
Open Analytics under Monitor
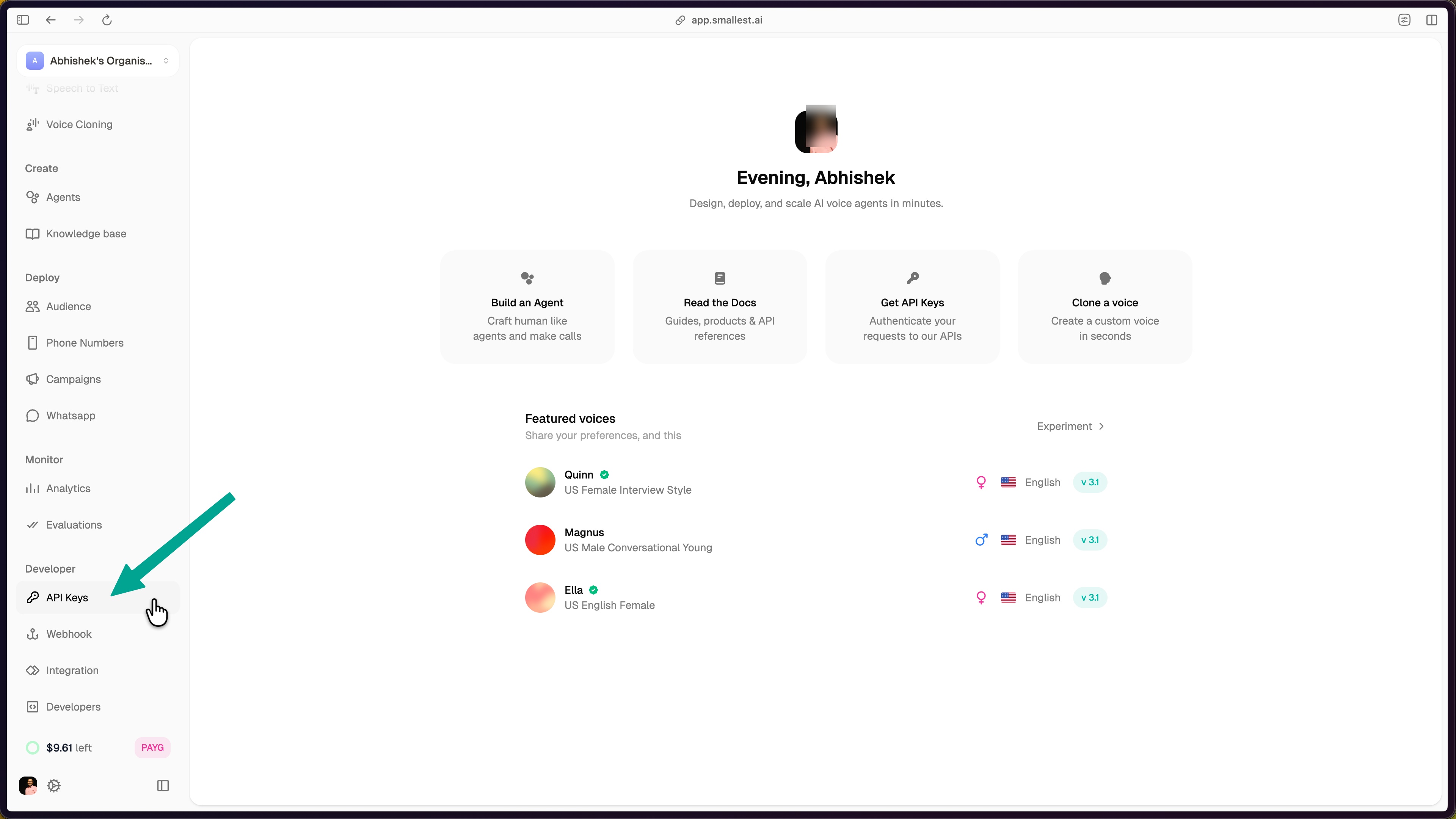point(68,488)
